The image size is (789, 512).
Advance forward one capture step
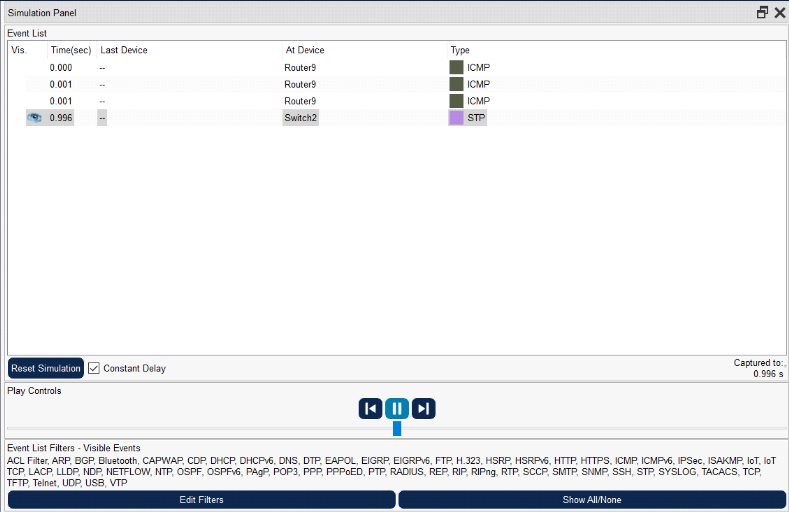point(424,408)
